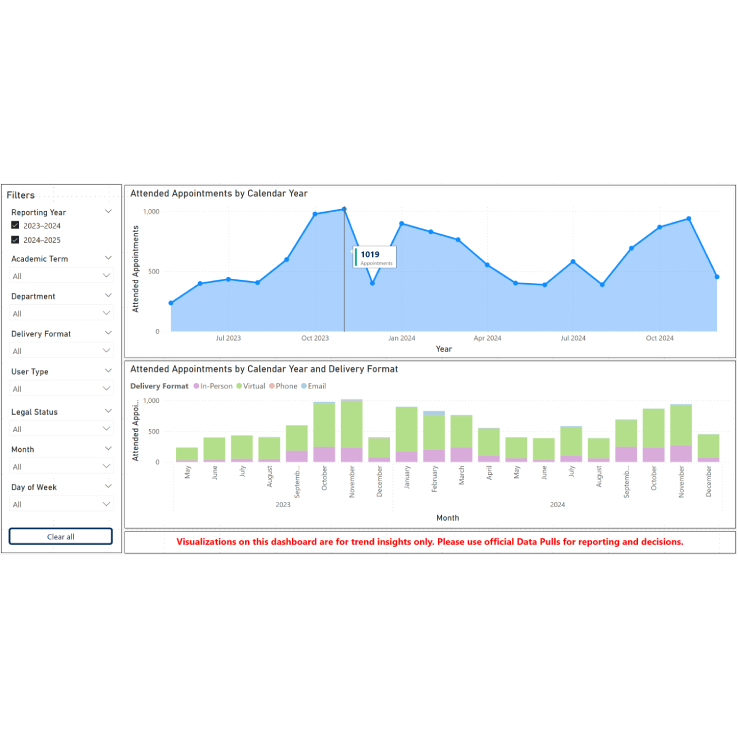Open the Department 'All' dropdown
The image size is (738, 738).
click(60, 314)
